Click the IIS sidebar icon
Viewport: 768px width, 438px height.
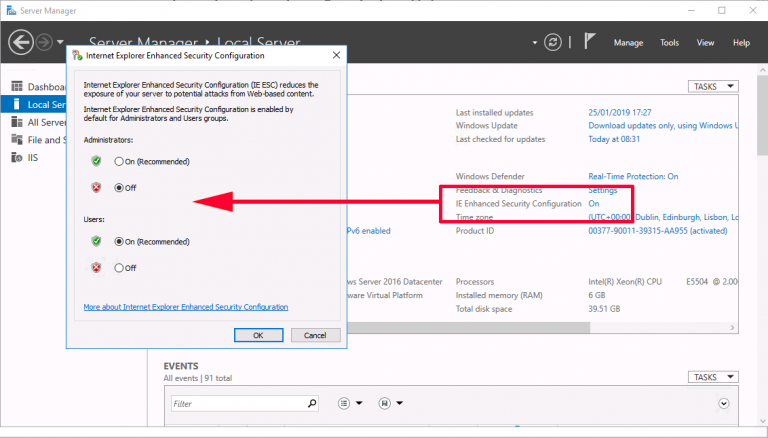(17, 157)
